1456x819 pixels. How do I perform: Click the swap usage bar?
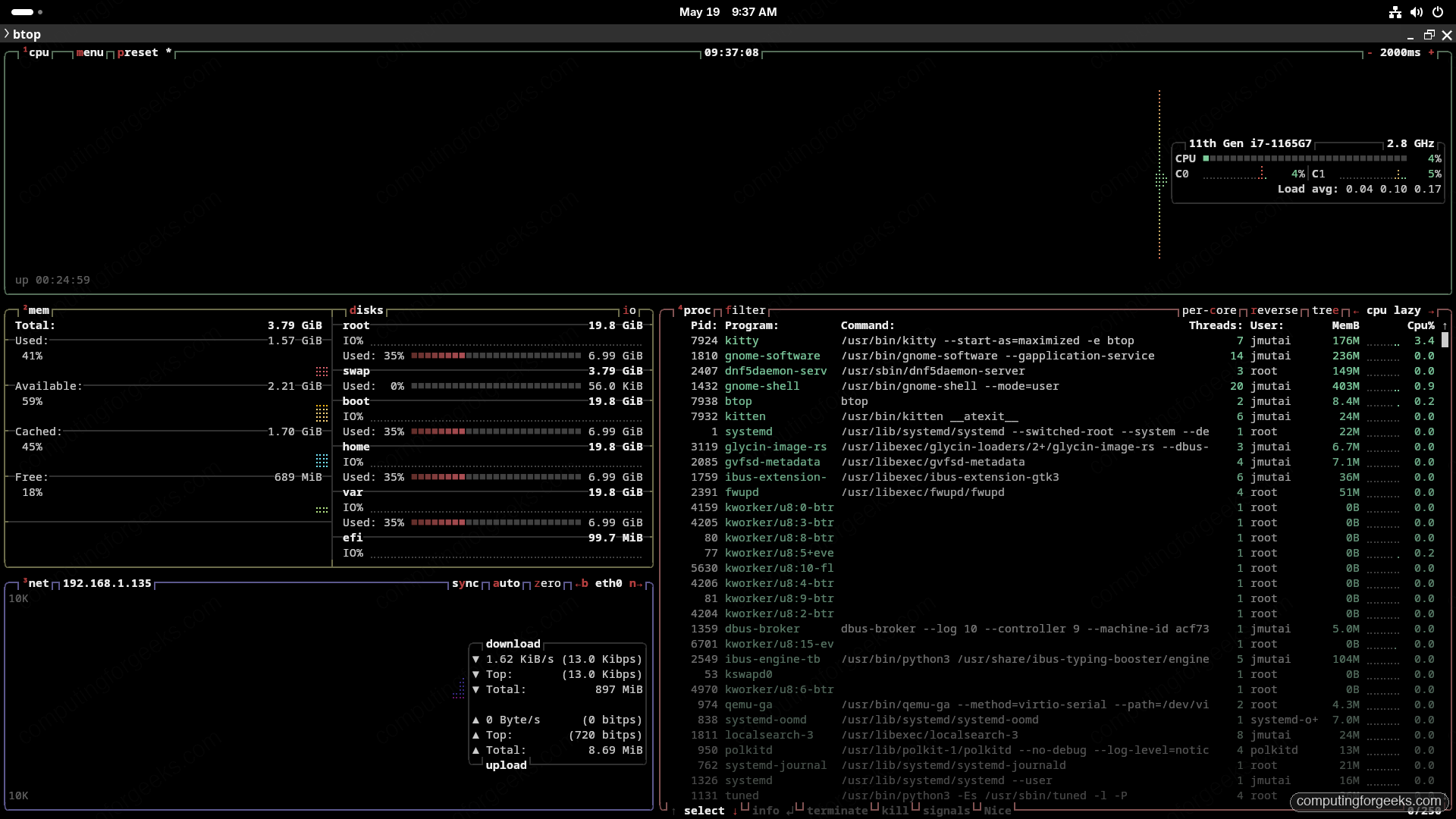coord(496,386)
